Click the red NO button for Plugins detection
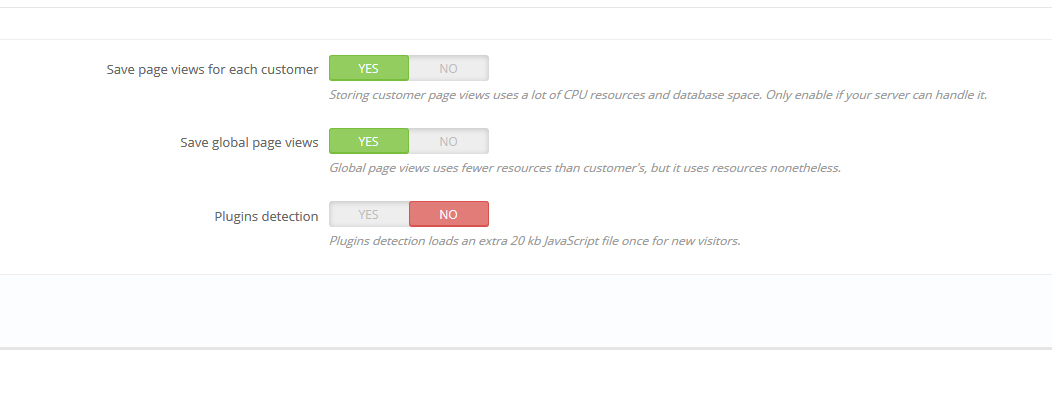This screenshot has height=400, width=1052. [448, 214]
